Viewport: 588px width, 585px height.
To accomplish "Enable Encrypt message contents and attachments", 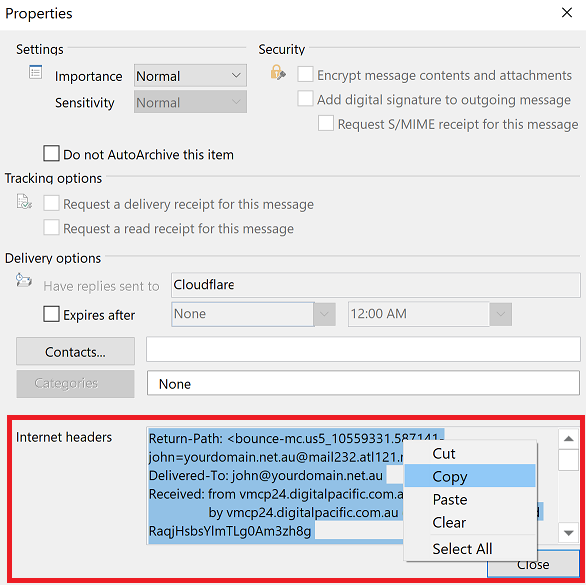I will click(305, 74).
